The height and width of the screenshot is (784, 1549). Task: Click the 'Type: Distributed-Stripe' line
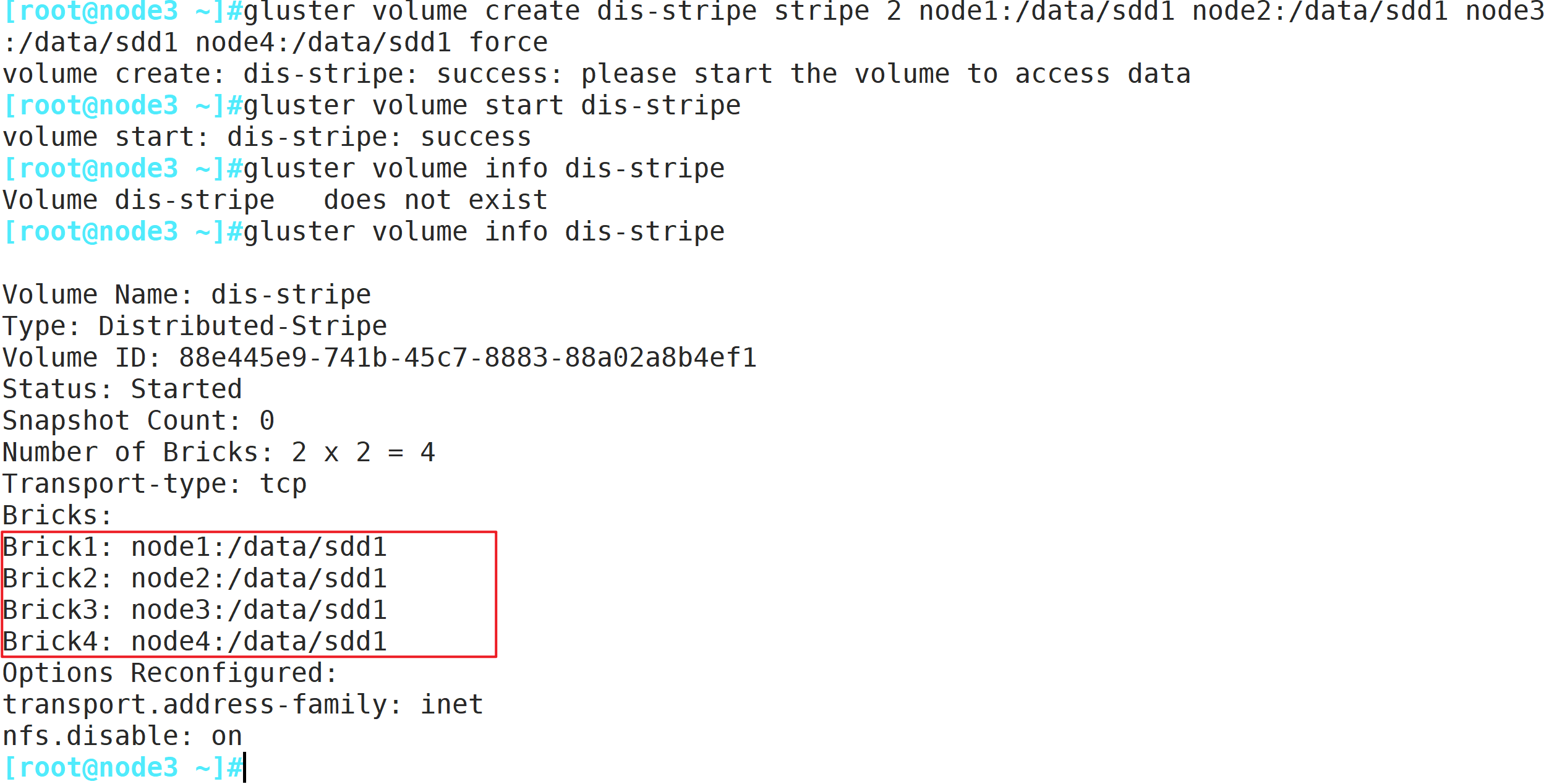[195, 326]
